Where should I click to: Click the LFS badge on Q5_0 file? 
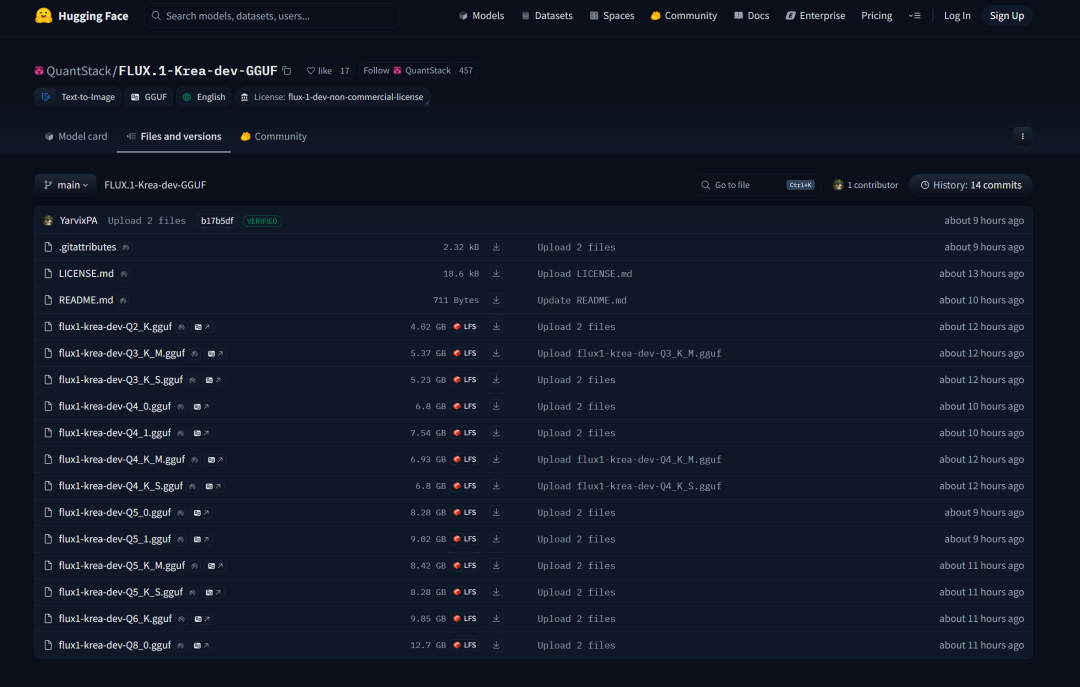(x=465, y=512)
